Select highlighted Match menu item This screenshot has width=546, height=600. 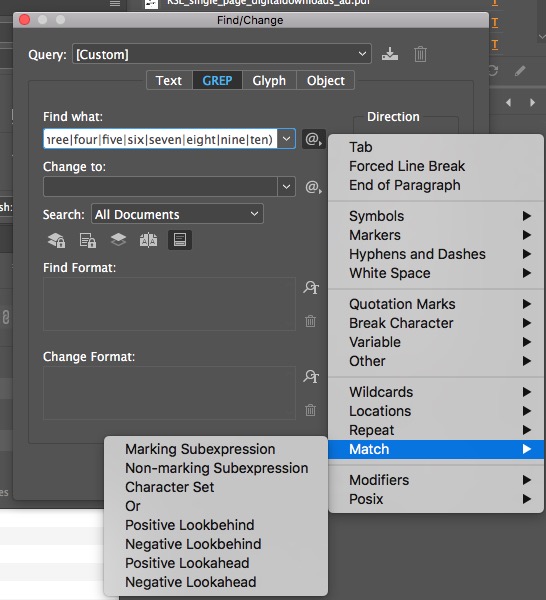point(436,449)
